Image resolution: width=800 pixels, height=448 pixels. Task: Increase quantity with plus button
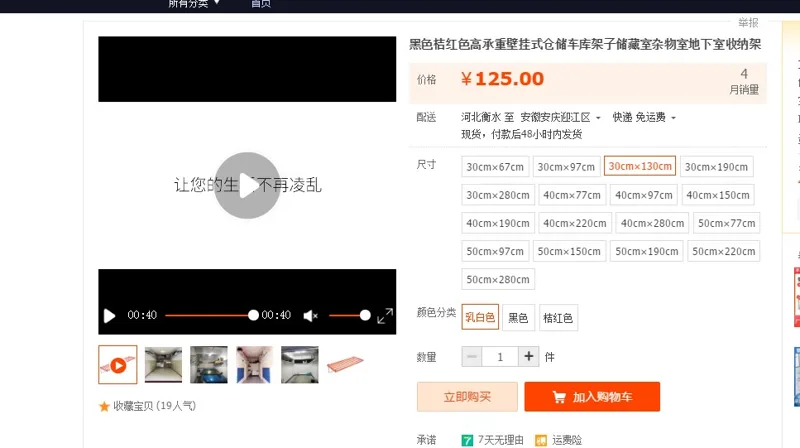click(x=529, y=357)
